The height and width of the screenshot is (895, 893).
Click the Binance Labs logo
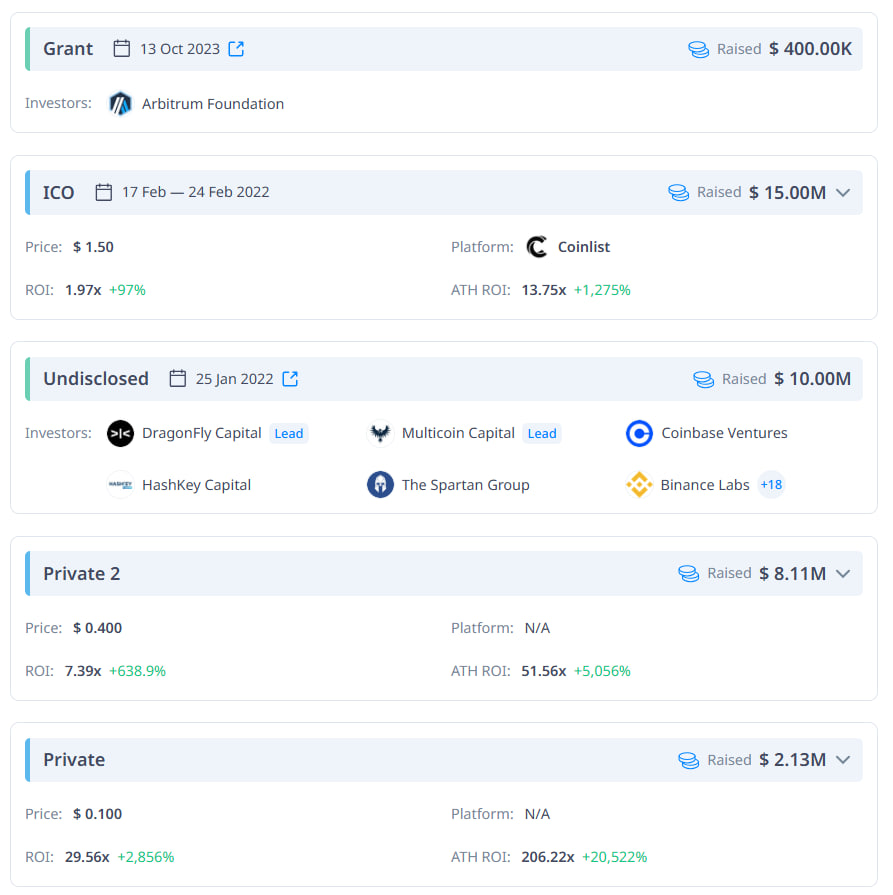pyautogui.click(x=639, y=485)
